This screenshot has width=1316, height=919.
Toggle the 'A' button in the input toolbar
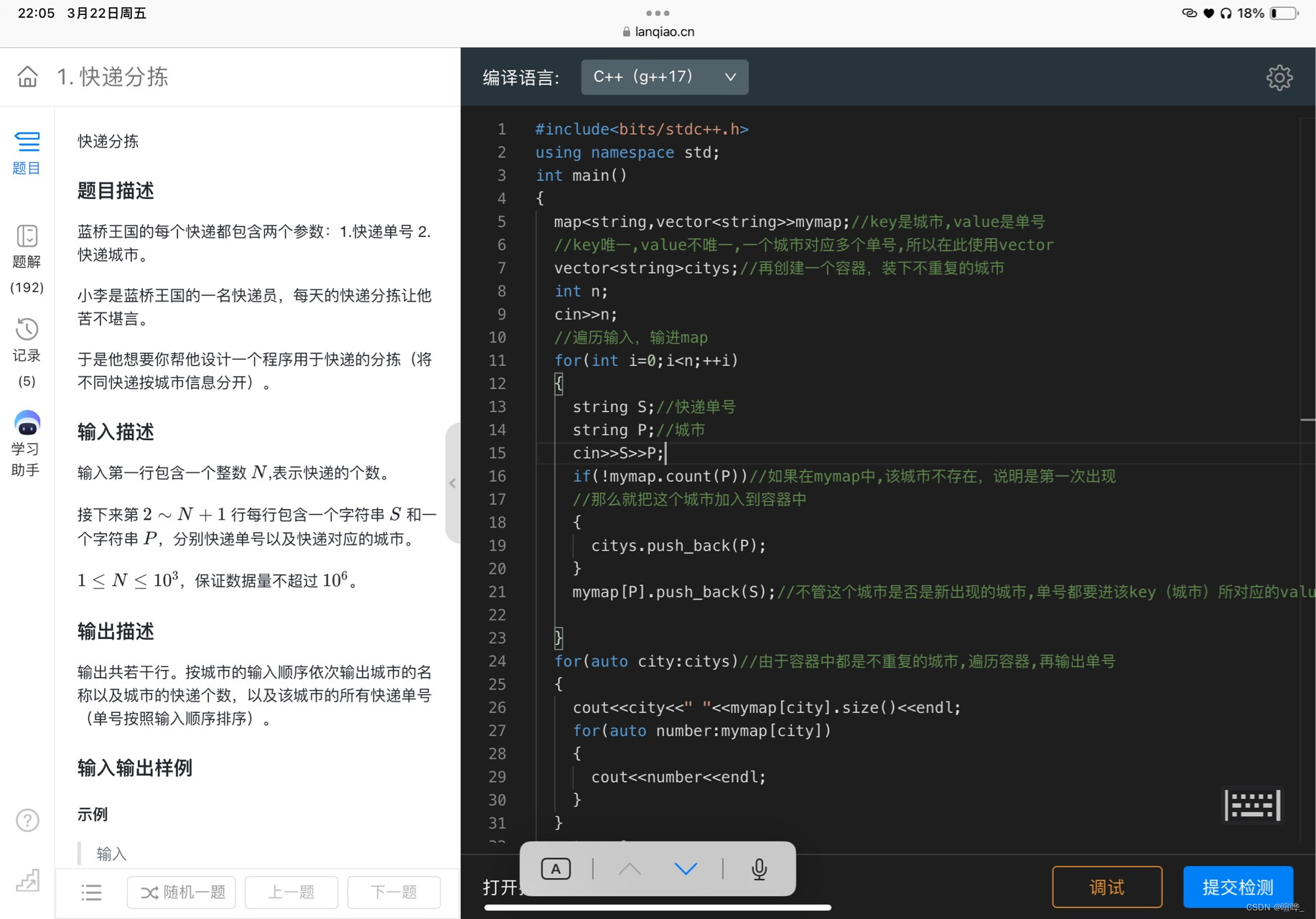tap(555, 869)
